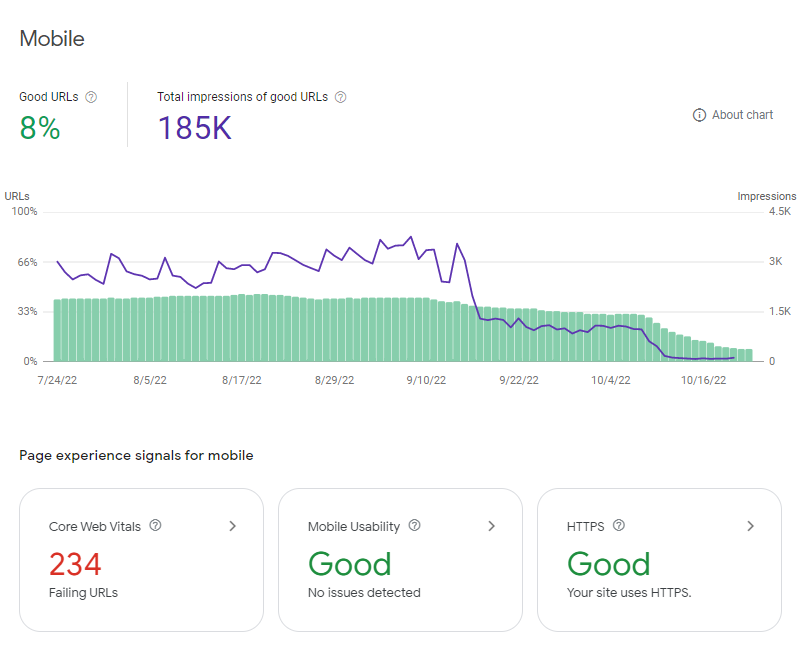Expand Mobile Usability chevron arrow
Viewport: 802px width, 658px height.
(492, 526)
